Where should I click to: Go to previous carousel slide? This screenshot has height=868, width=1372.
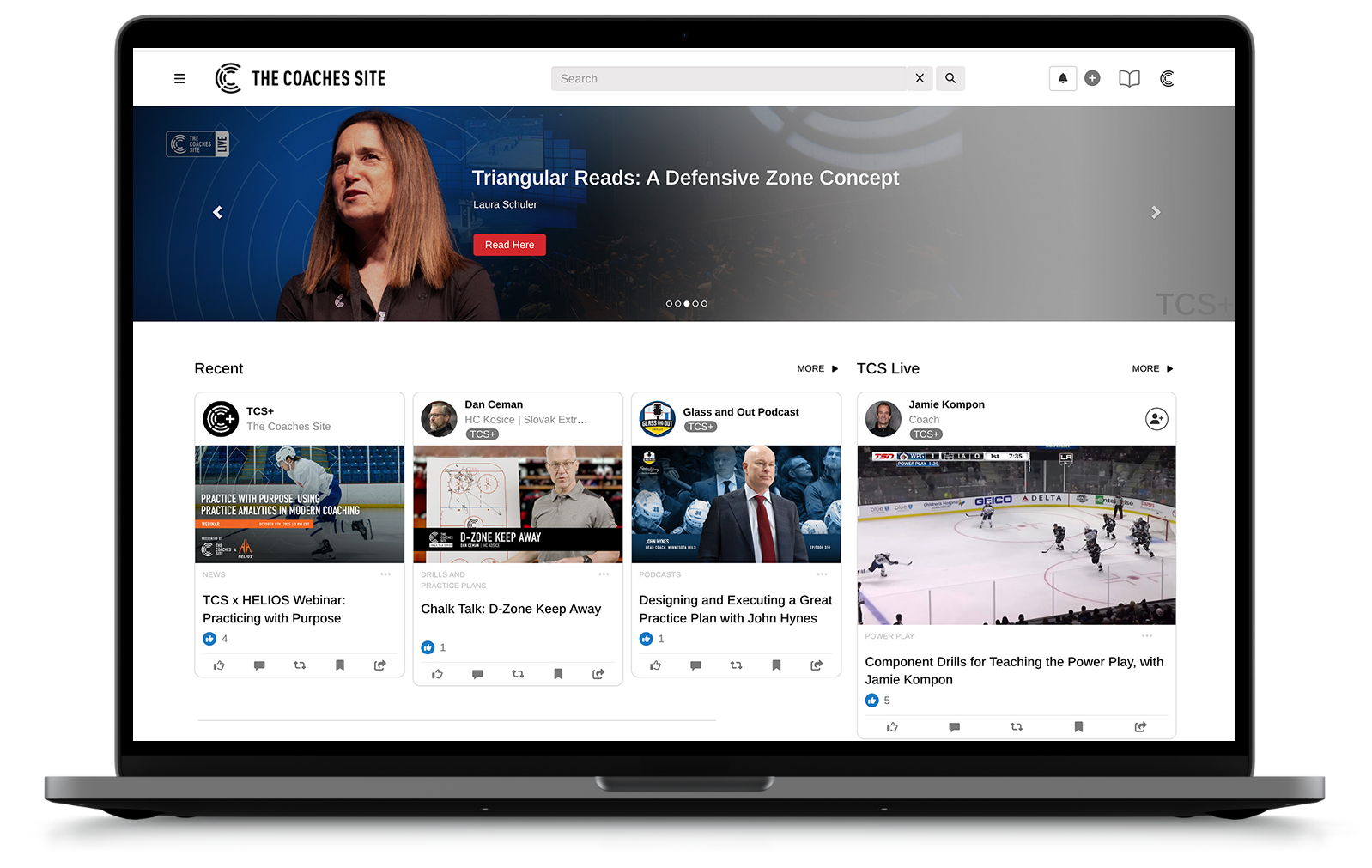[218, 212]
